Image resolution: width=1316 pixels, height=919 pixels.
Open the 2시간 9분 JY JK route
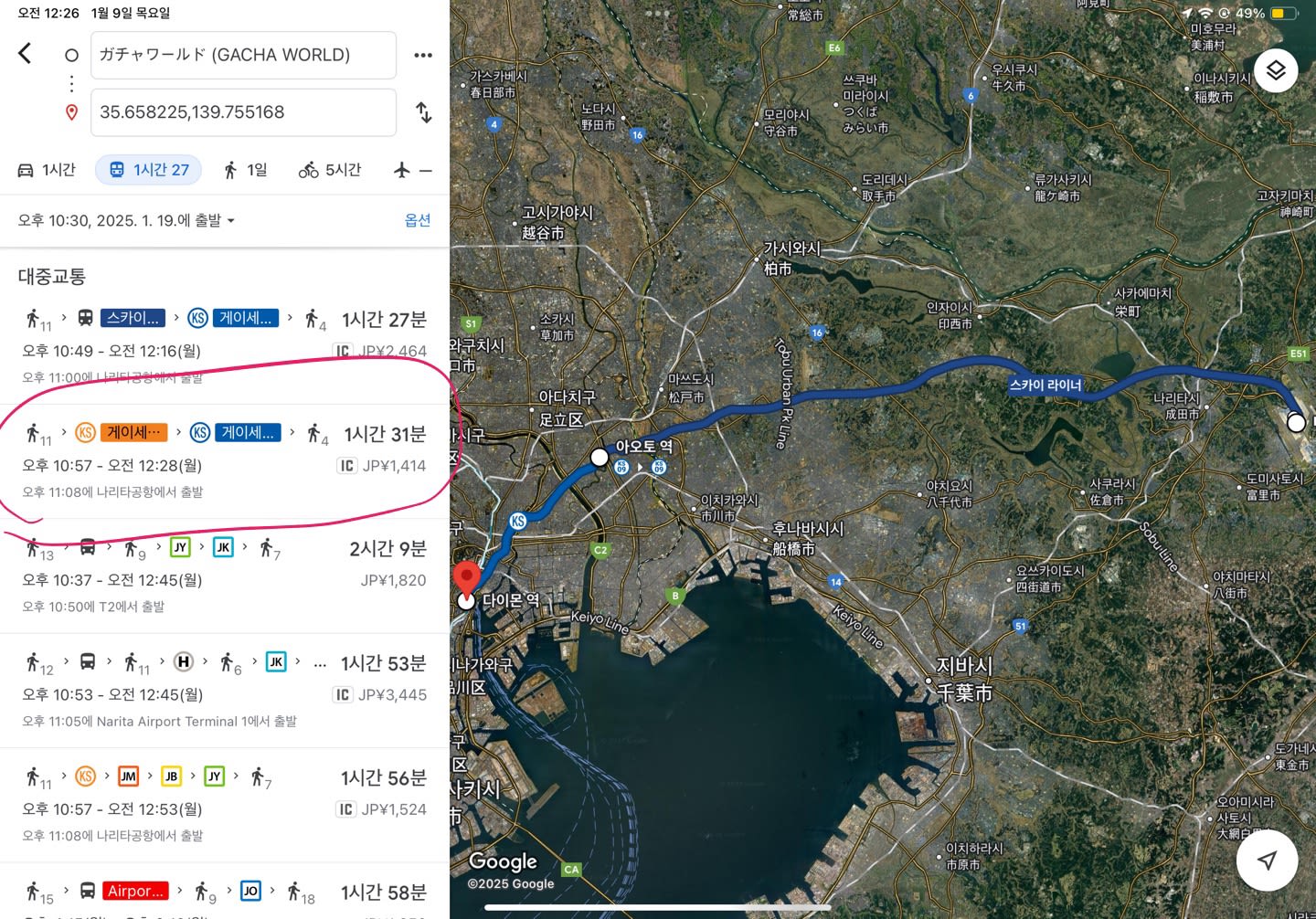tap(225, 576)
